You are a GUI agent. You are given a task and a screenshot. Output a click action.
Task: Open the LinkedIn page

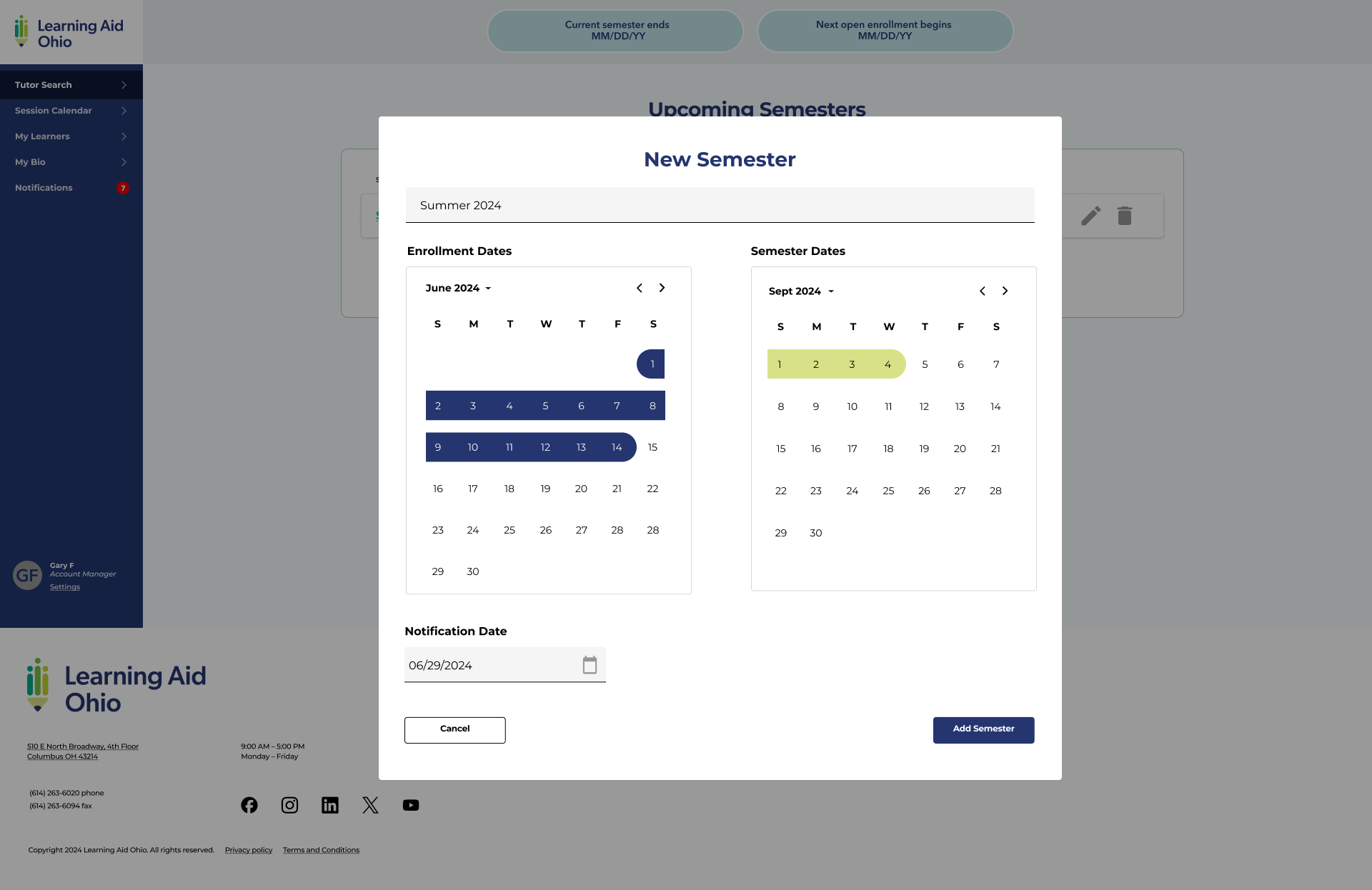329,805
